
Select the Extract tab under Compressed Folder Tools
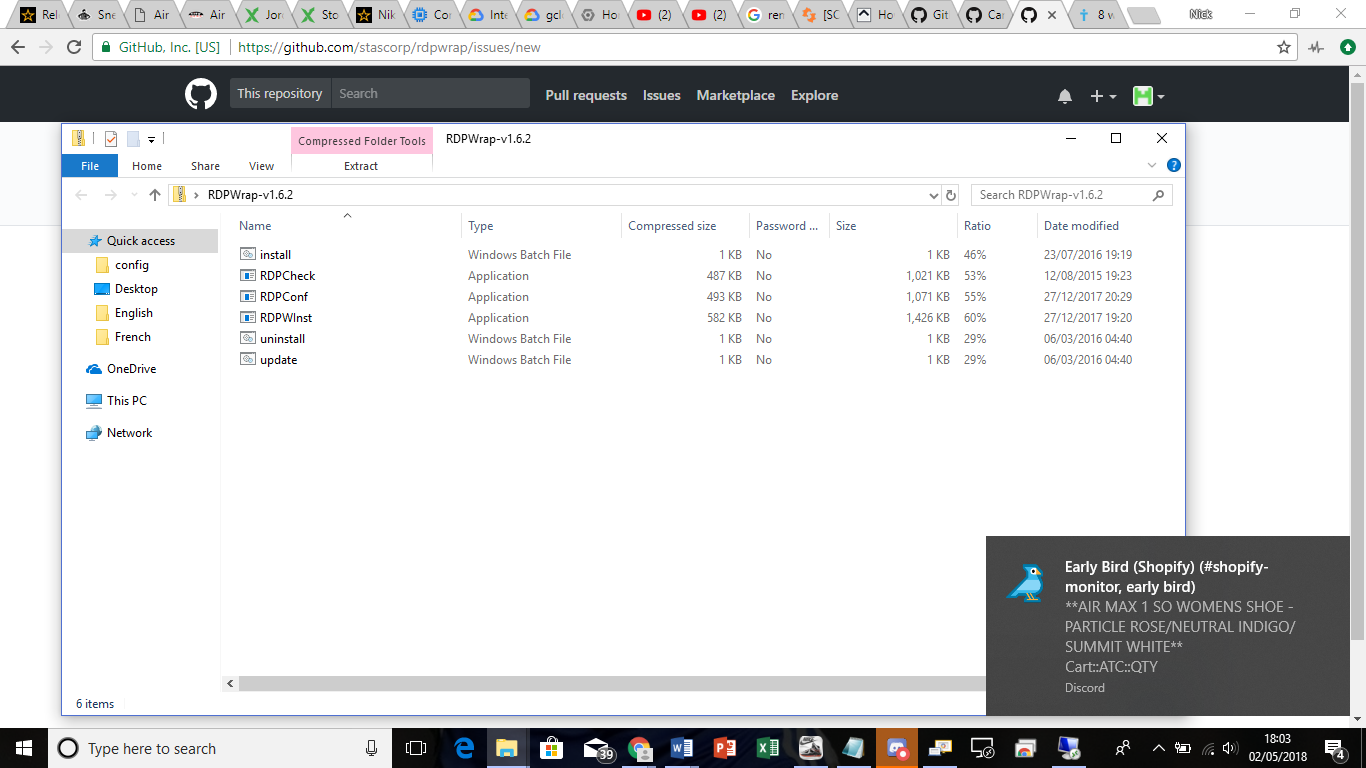point(361,166)
